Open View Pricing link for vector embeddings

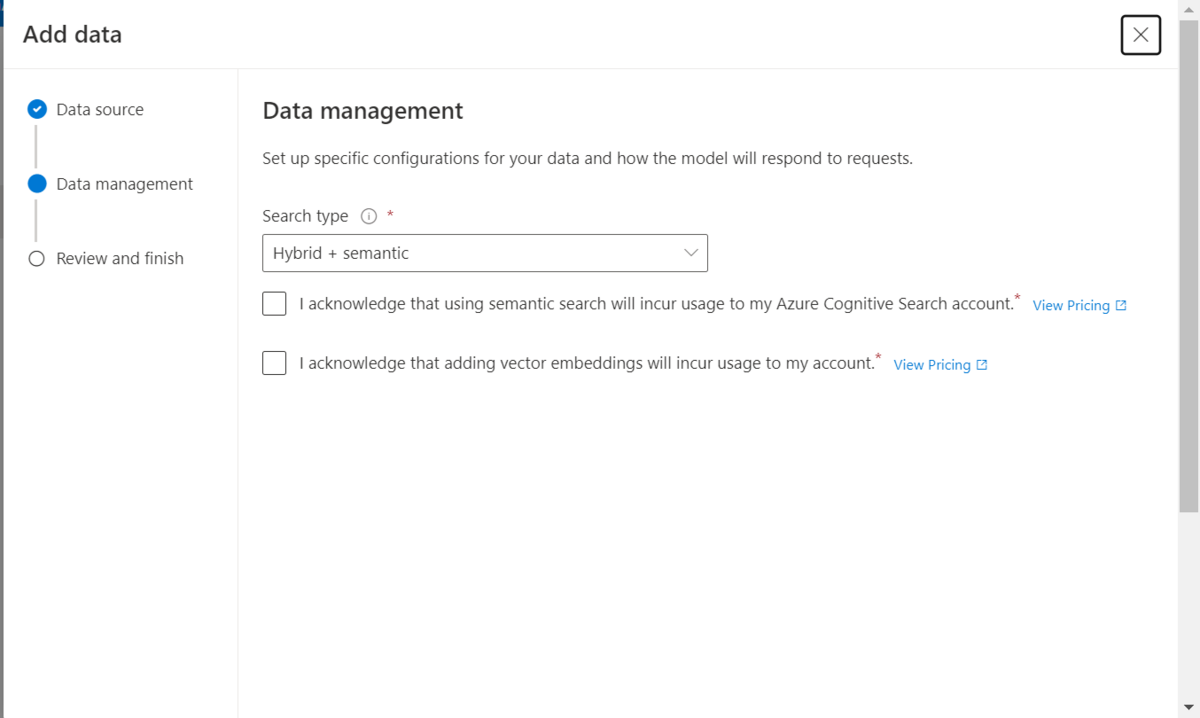click(x=940, y=365)
